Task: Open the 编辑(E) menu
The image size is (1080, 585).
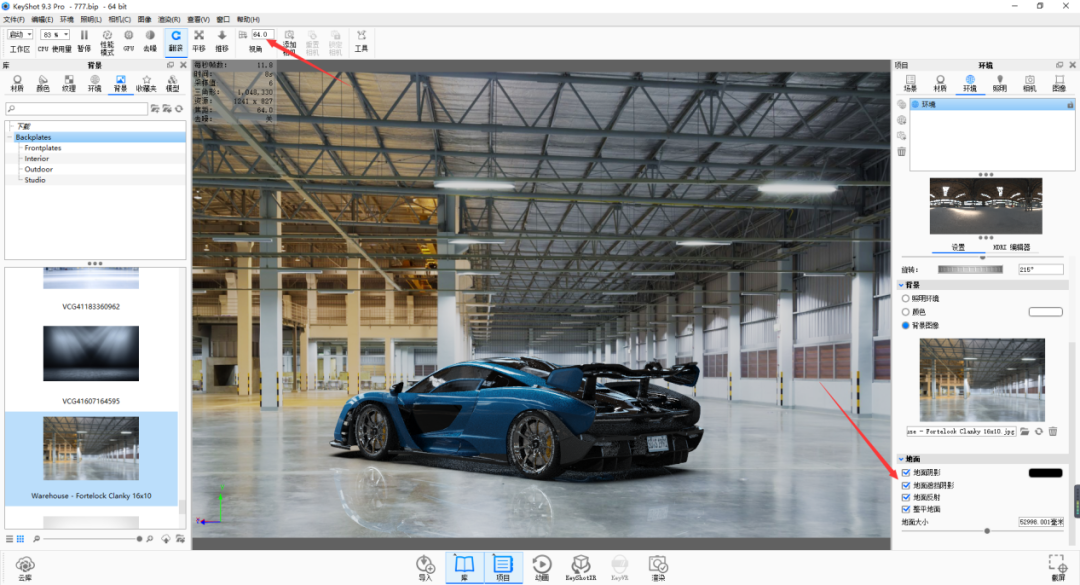Action: tap(42, 19)
